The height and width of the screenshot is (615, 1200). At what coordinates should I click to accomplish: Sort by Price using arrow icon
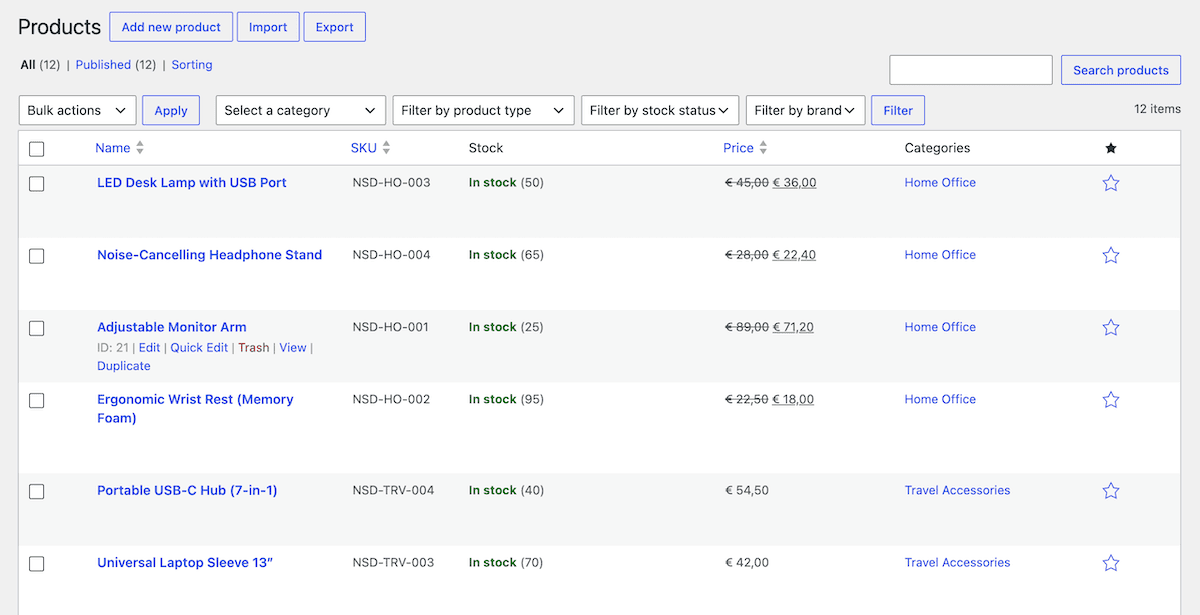(763, 148)
